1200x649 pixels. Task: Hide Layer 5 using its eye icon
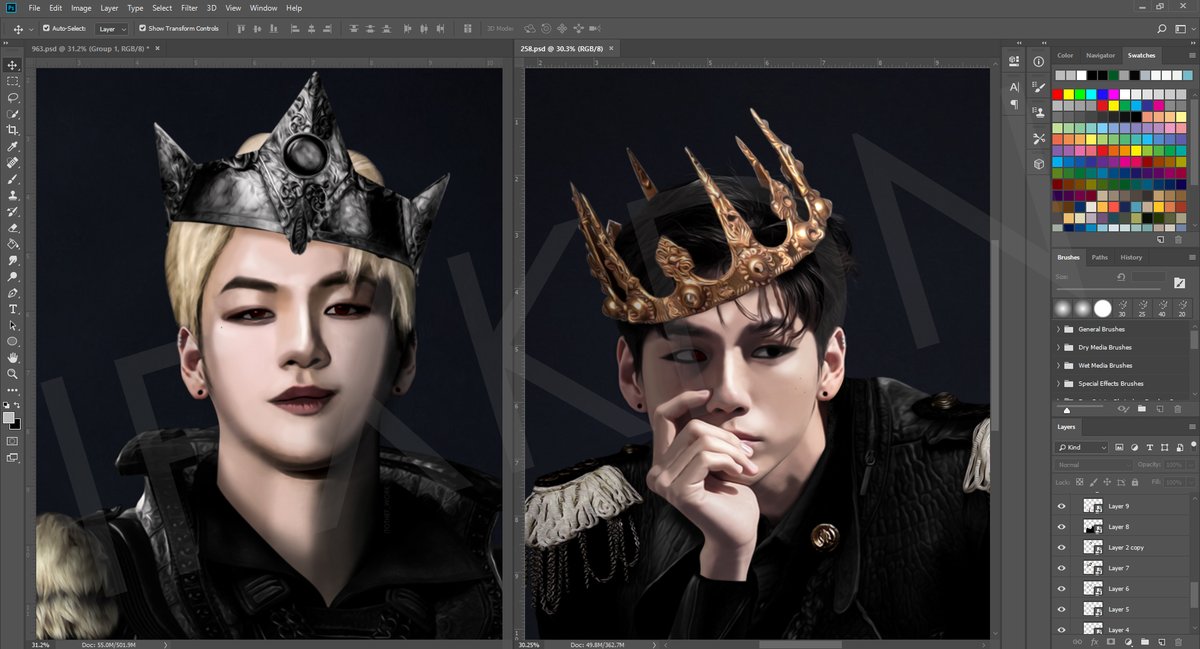tap(1062, 608)
